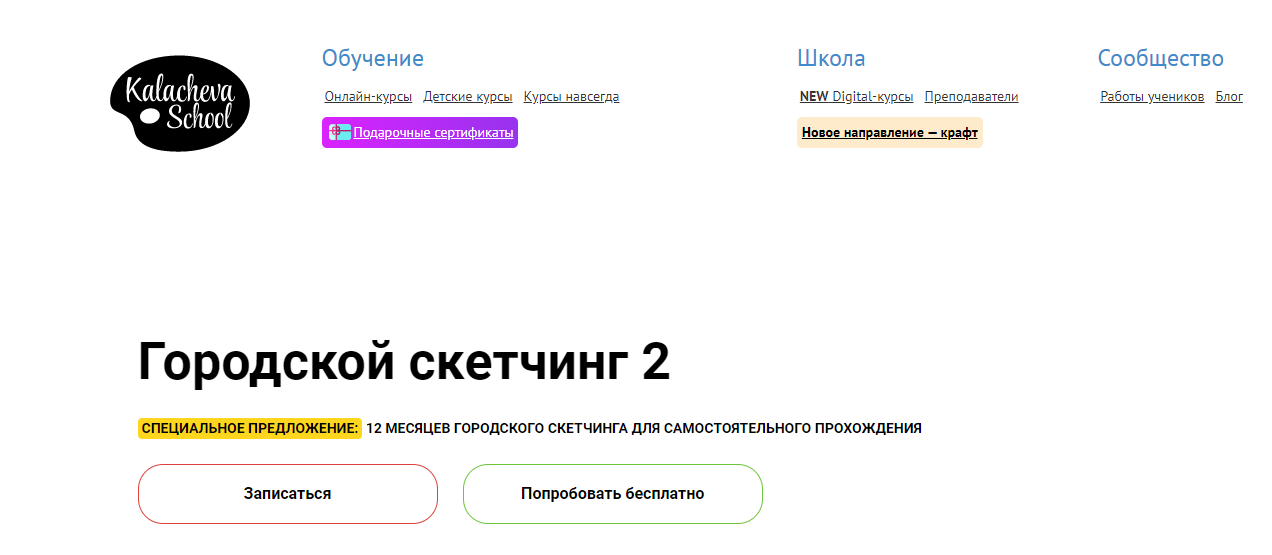Viewport: 1272px width, 555px height.
Task: Click the gift icon beside Подарочные сертификаты
Action: pyautogui.click(x=340, y=132)
